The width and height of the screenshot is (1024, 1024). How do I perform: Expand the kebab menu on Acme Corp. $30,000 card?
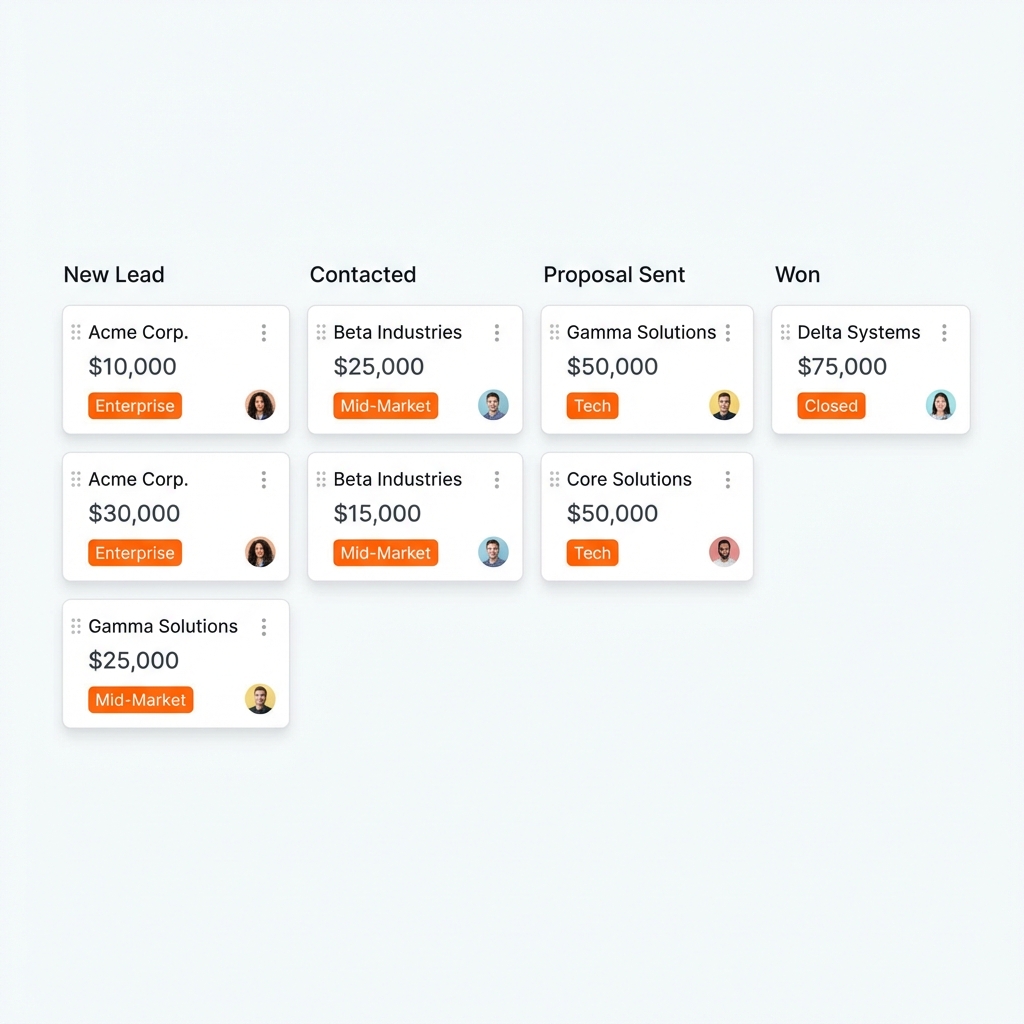(263, 479)
